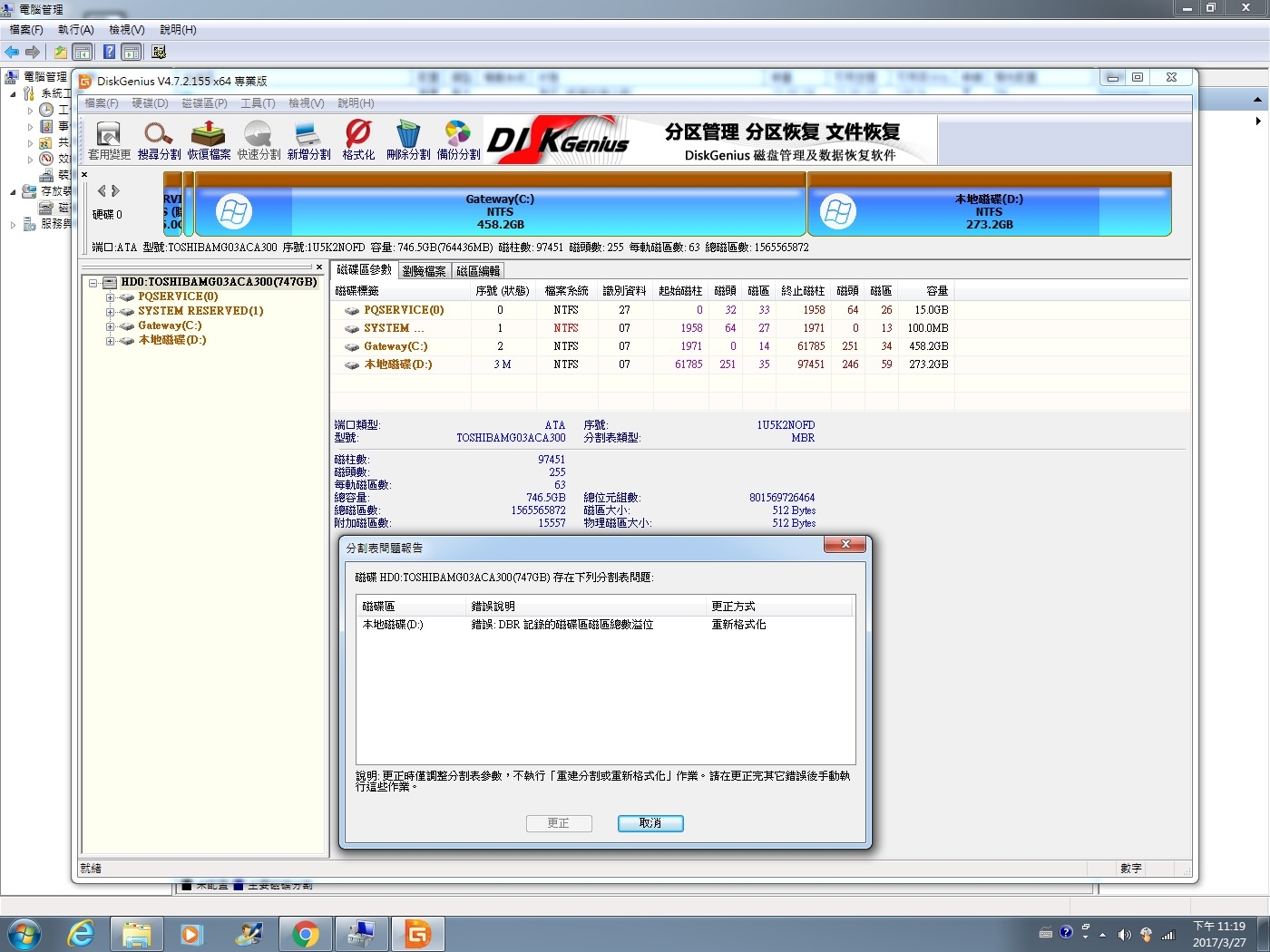Collapse the HD0:TOSHIBAMG03ACA300 tree node

[x=93, y=282]
